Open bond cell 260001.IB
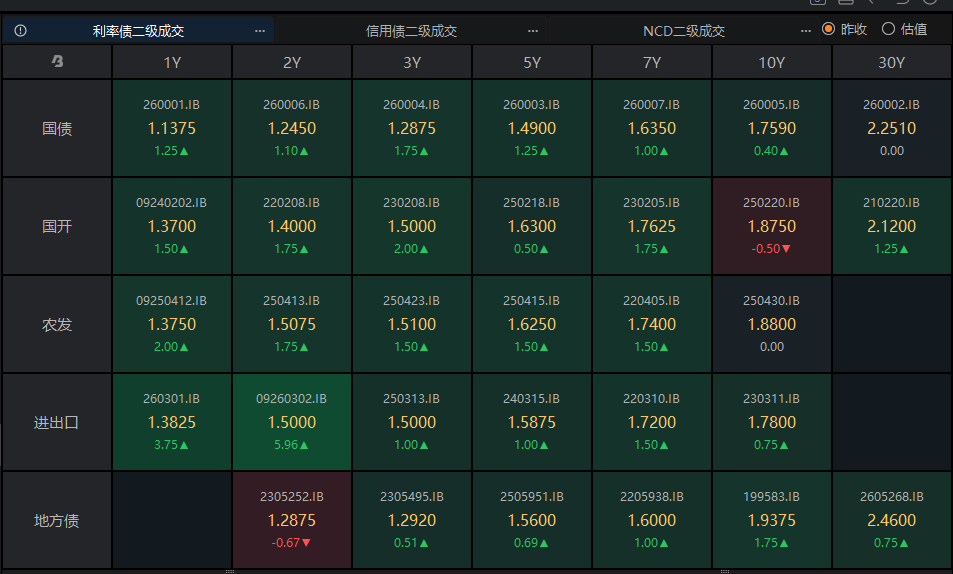 tap(172, 128)
